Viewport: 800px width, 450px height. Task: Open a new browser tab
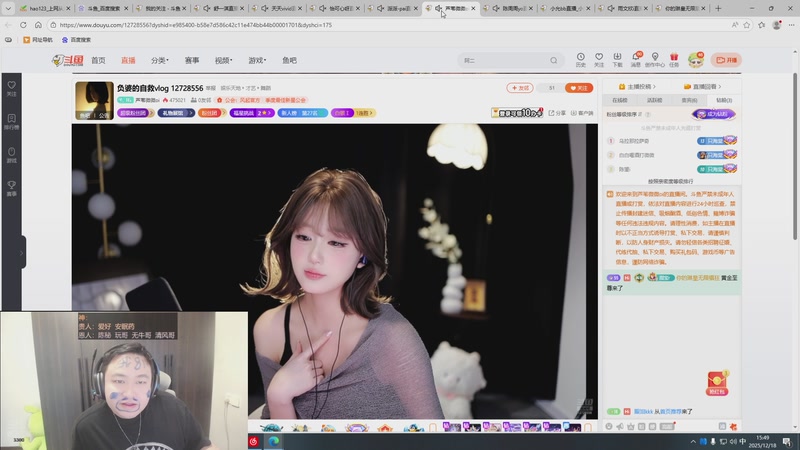coord(718,8)
